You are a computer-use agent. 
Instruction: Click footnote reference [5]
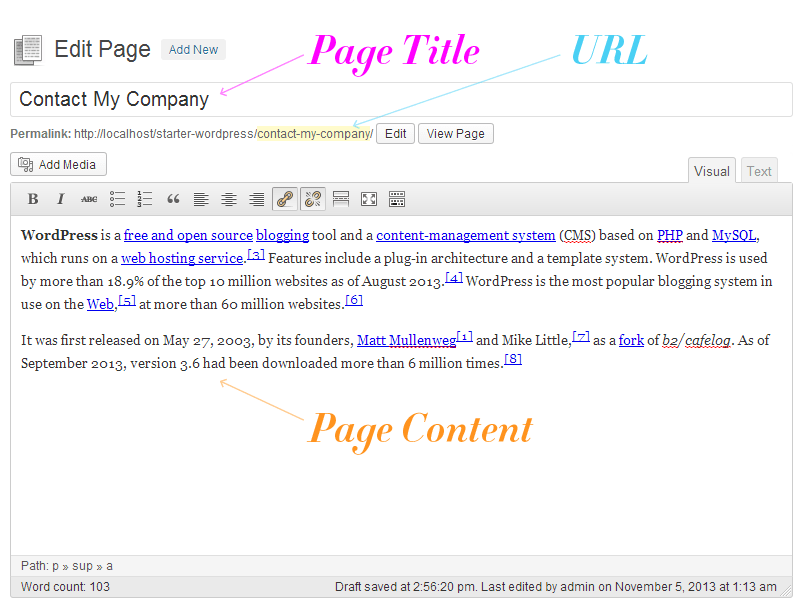coord(127,300)
